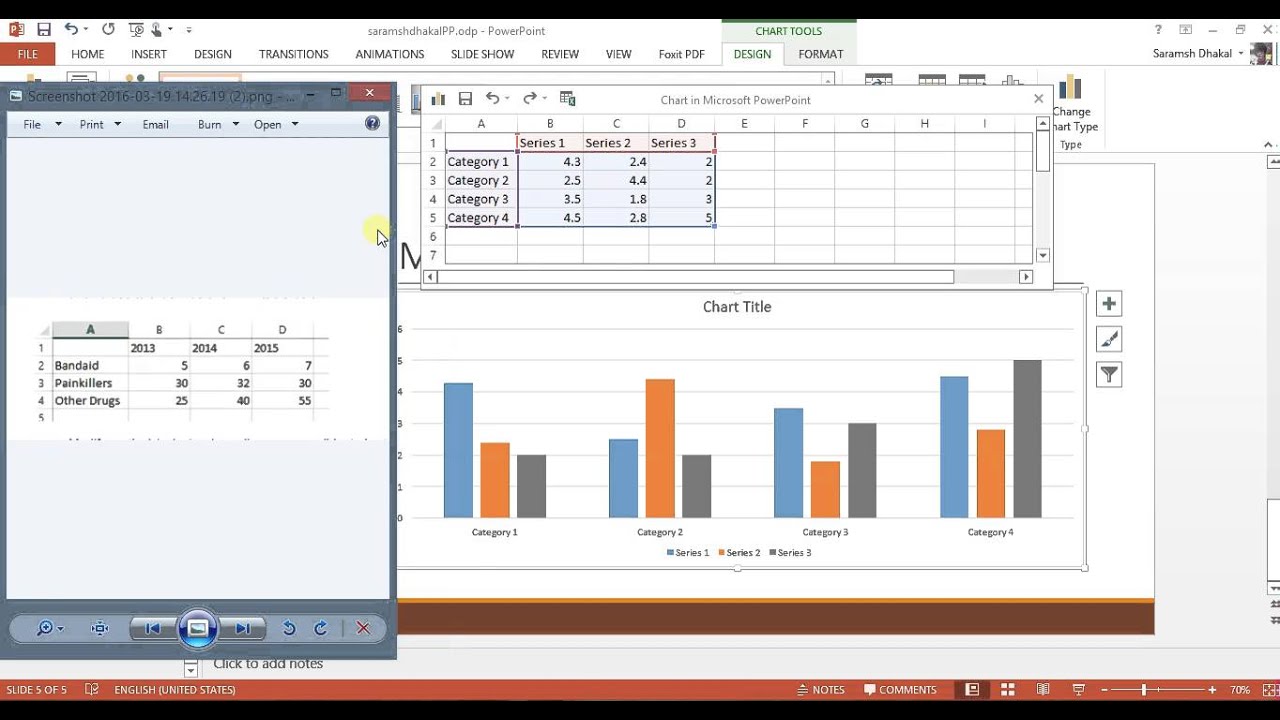
Task: Open chart styles paintbrush button
Action: pyautogui.click(x=1109, y=340)
